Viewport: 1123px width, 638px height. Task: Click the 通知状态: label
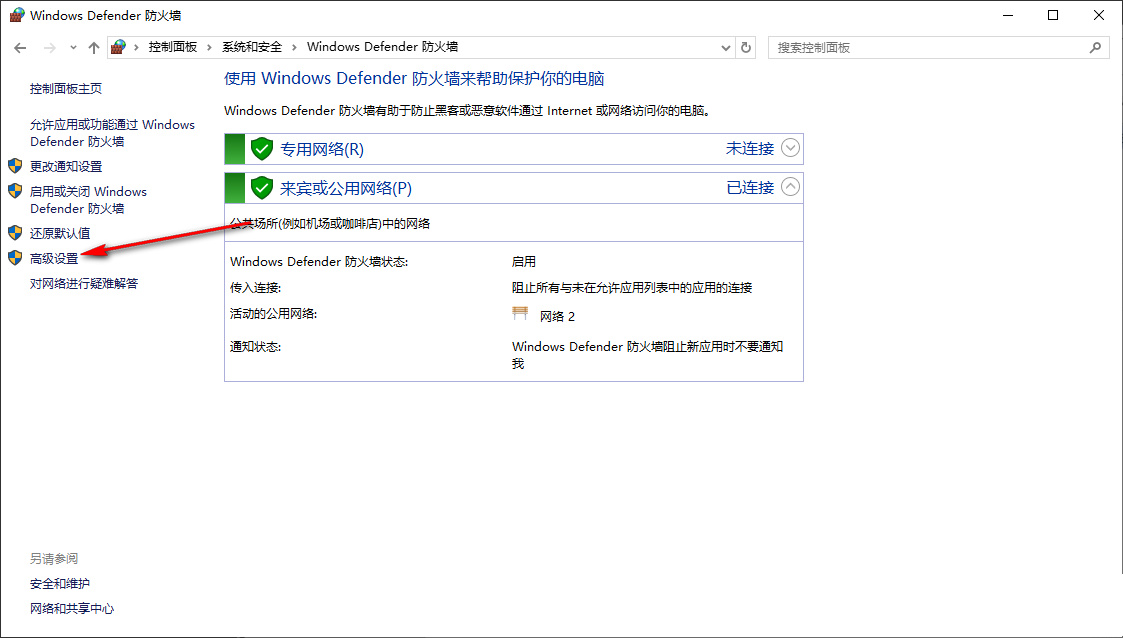[x=255, y=347]
